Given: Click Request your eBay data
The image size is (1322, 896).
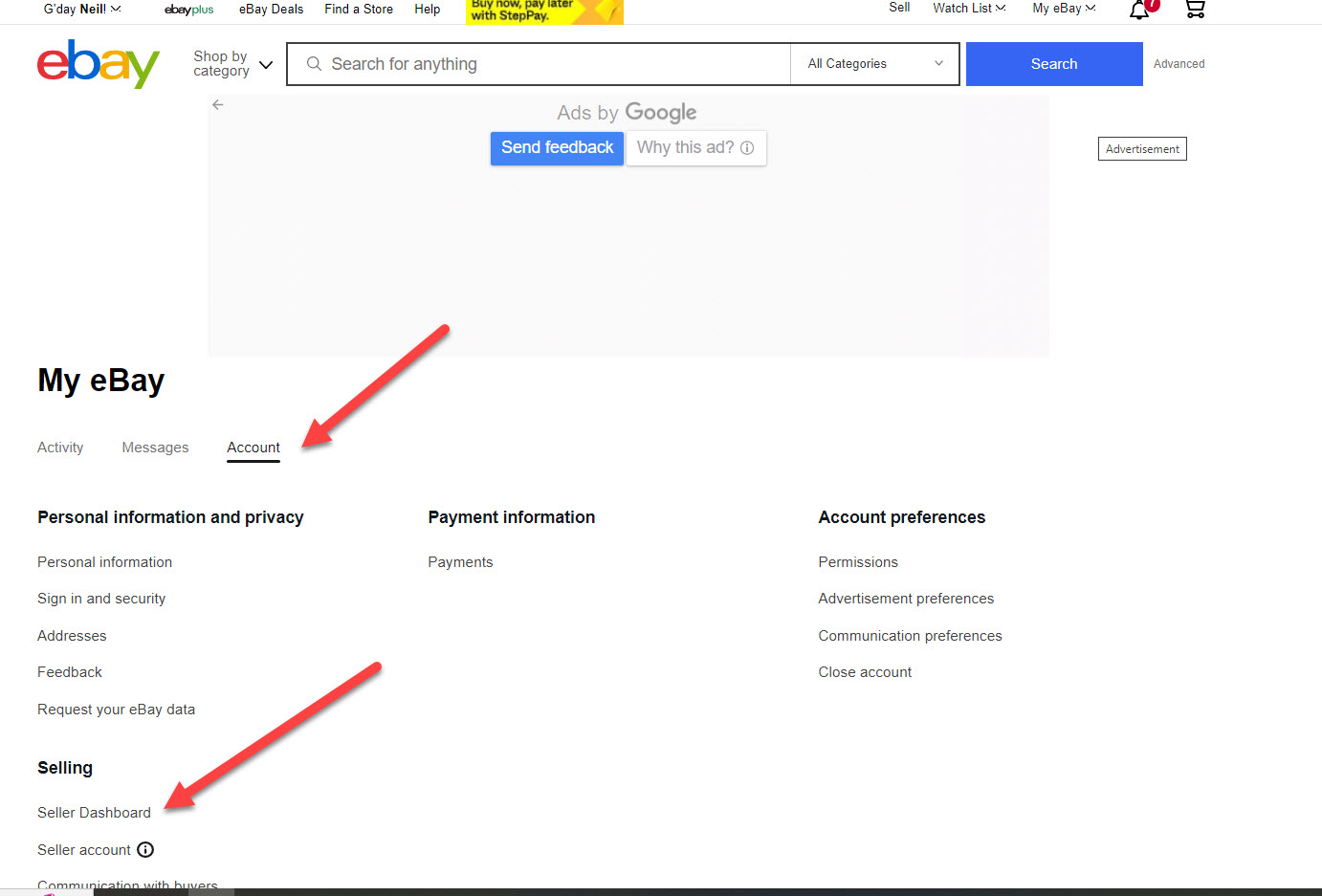Looking at the screenshot, I should click(116, 710).
